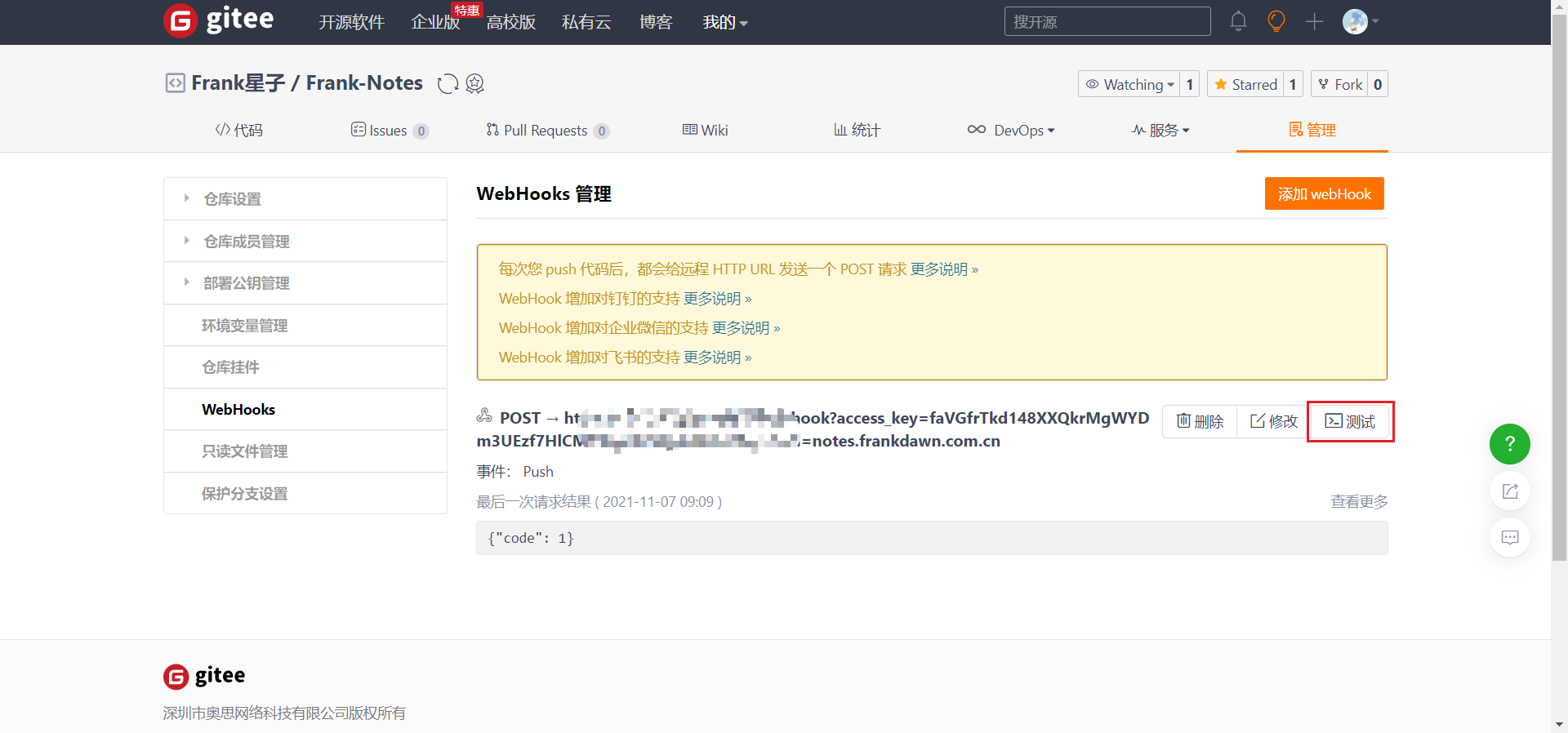Click 更多说明 link in push POST line
Viewport: 1568px width, 733px height.
tap(944, 269)
